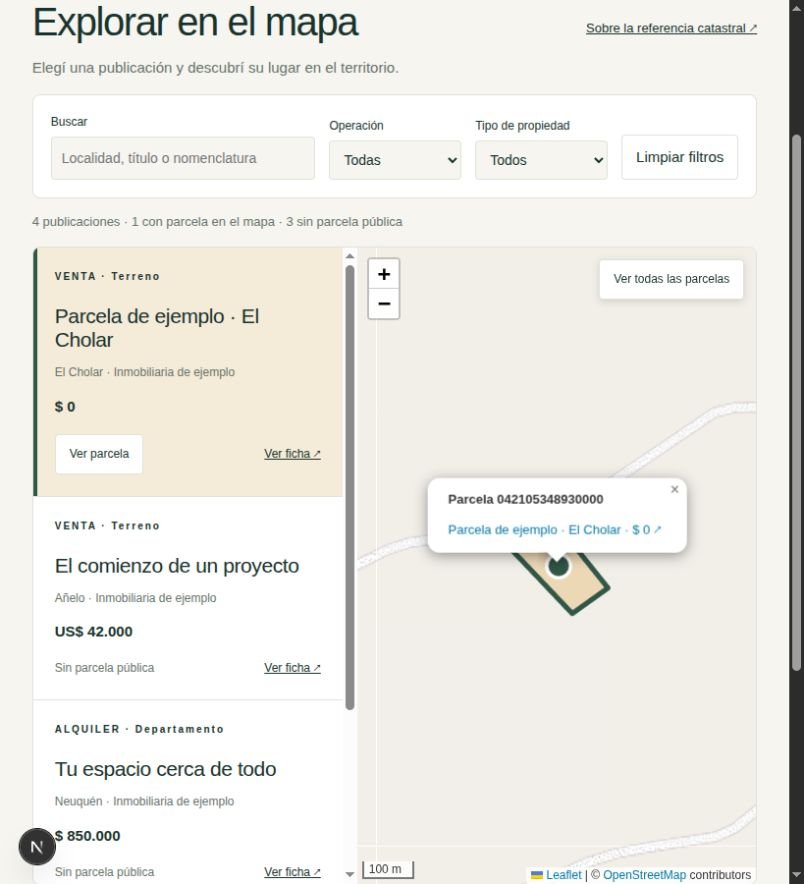Click the US$ 42.000 price

94,632
